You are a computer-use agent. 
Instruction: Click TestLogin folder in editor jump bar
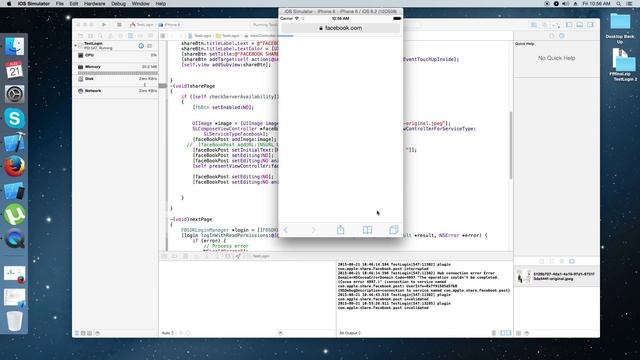(228, 36)
